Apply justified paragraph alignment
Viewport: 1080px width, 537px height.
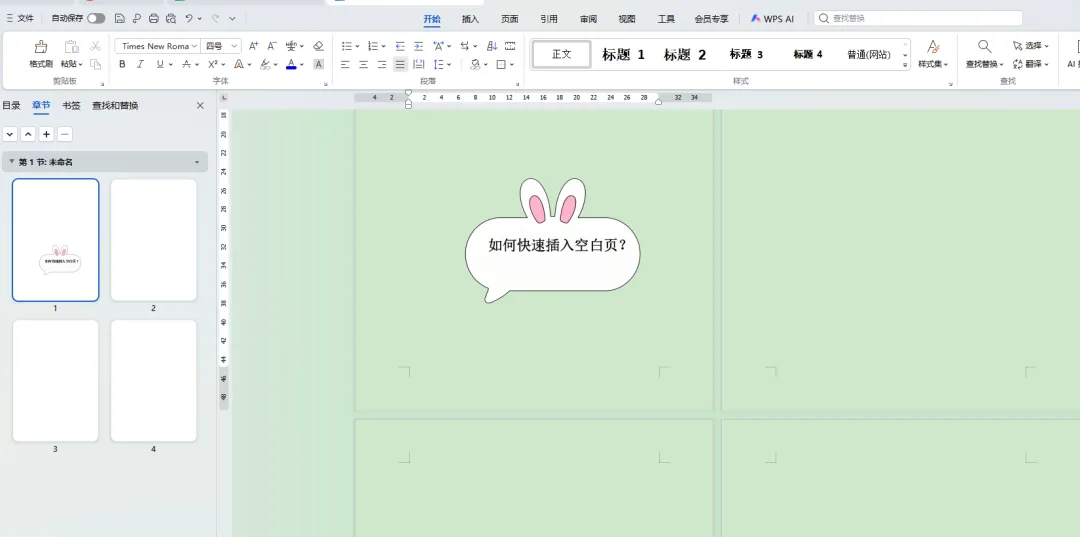click(x=400, y=64)
